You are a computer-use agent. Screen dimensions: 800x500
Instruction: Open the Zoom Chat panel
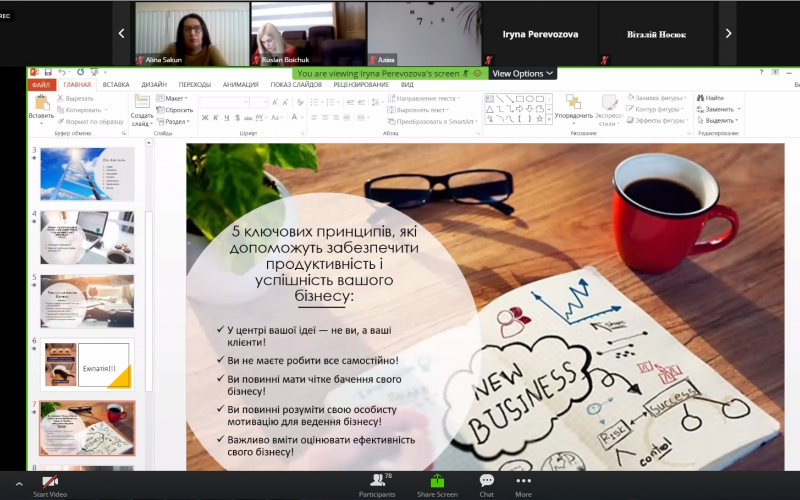coord(487,485)
